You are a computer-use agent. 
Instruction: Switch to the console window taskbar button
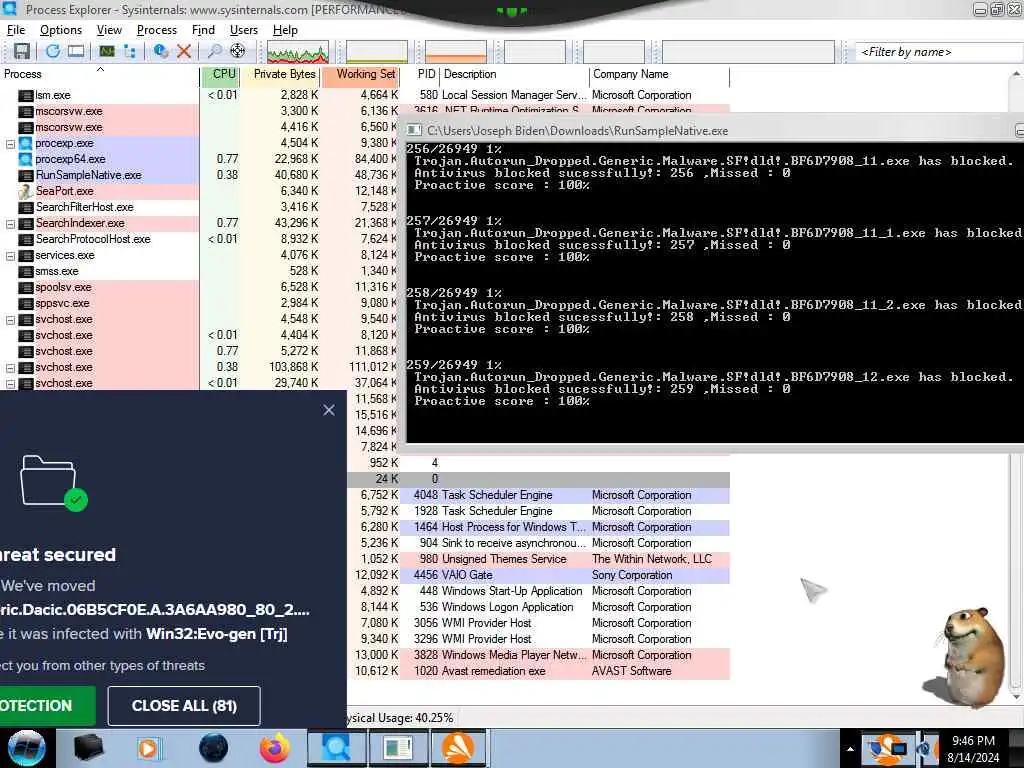398,748
